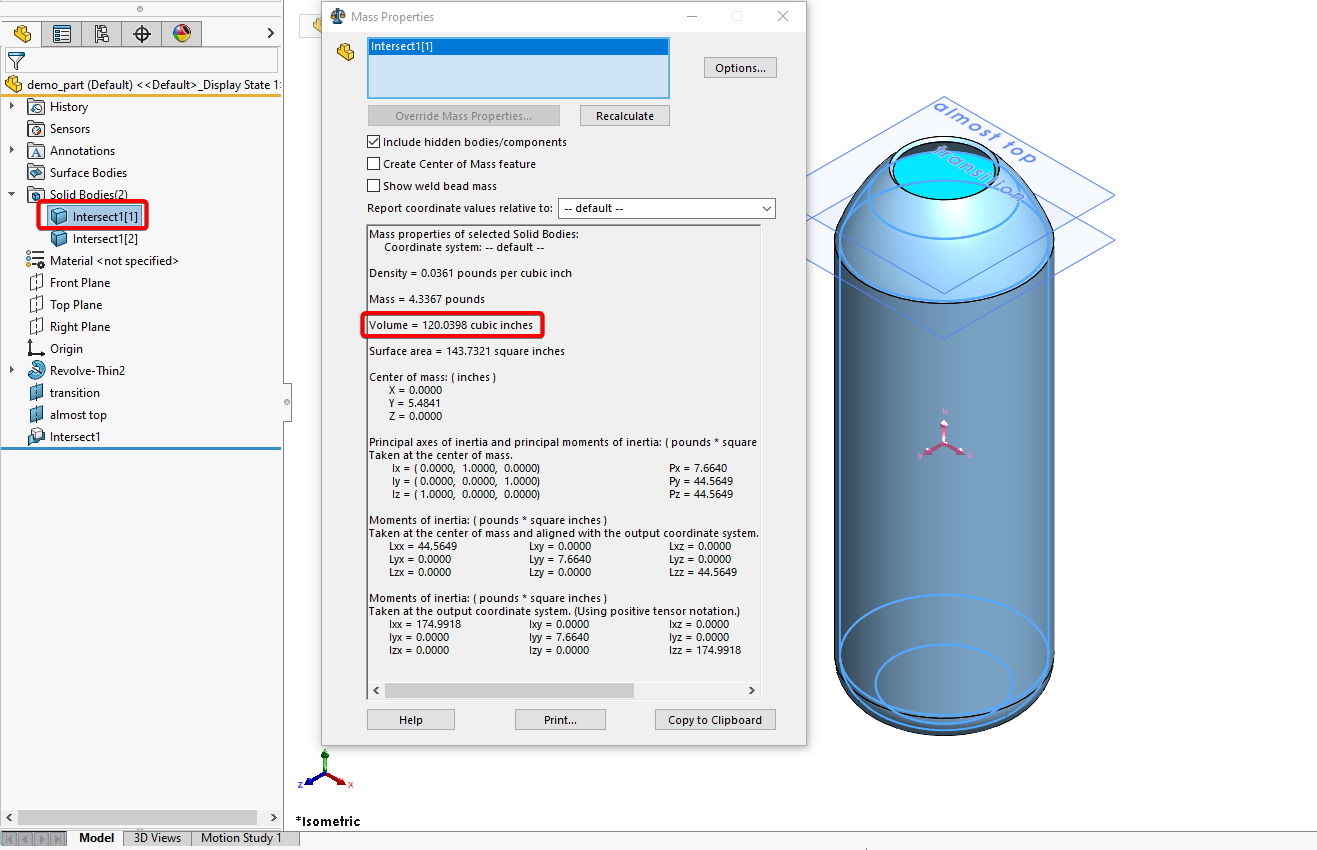The image size is (1317, 850).
Task: Click the Y = 5.4841 center of mass value
Action: point(414,403)
